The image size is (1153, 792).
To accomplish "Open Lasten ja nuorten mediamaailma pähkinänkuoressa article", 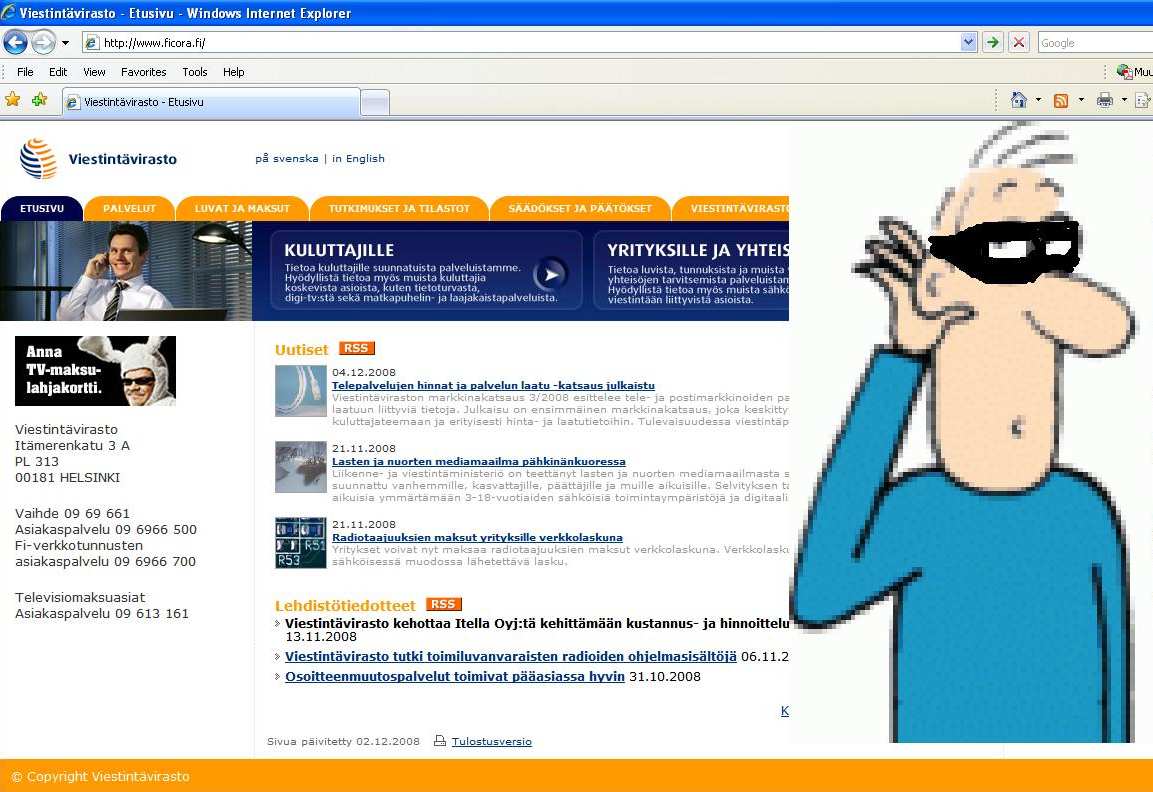I will [x=479, y=461].
